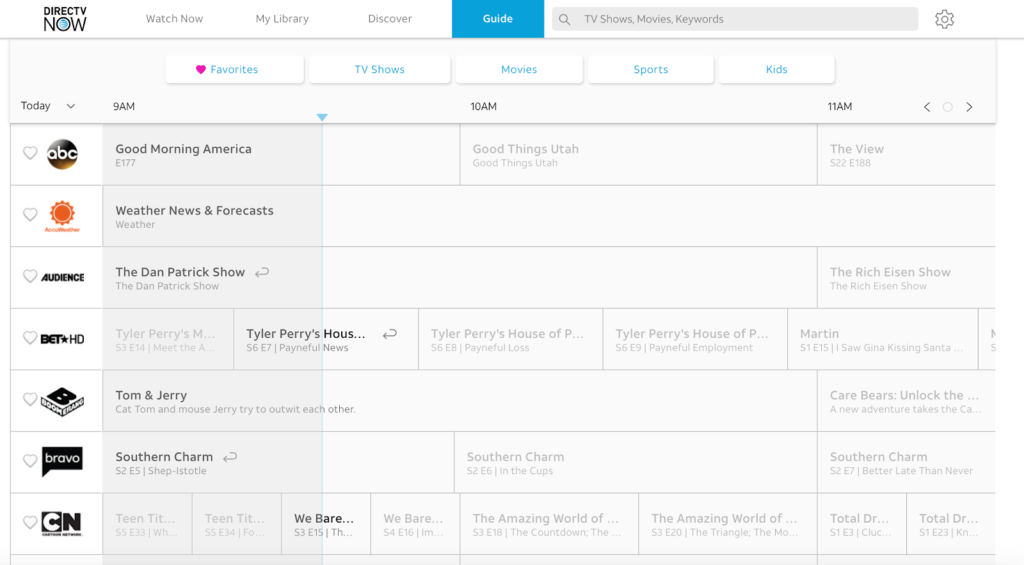
Task: Select Amazing World S3 E18 The Countdown
Action: point(549,524)
